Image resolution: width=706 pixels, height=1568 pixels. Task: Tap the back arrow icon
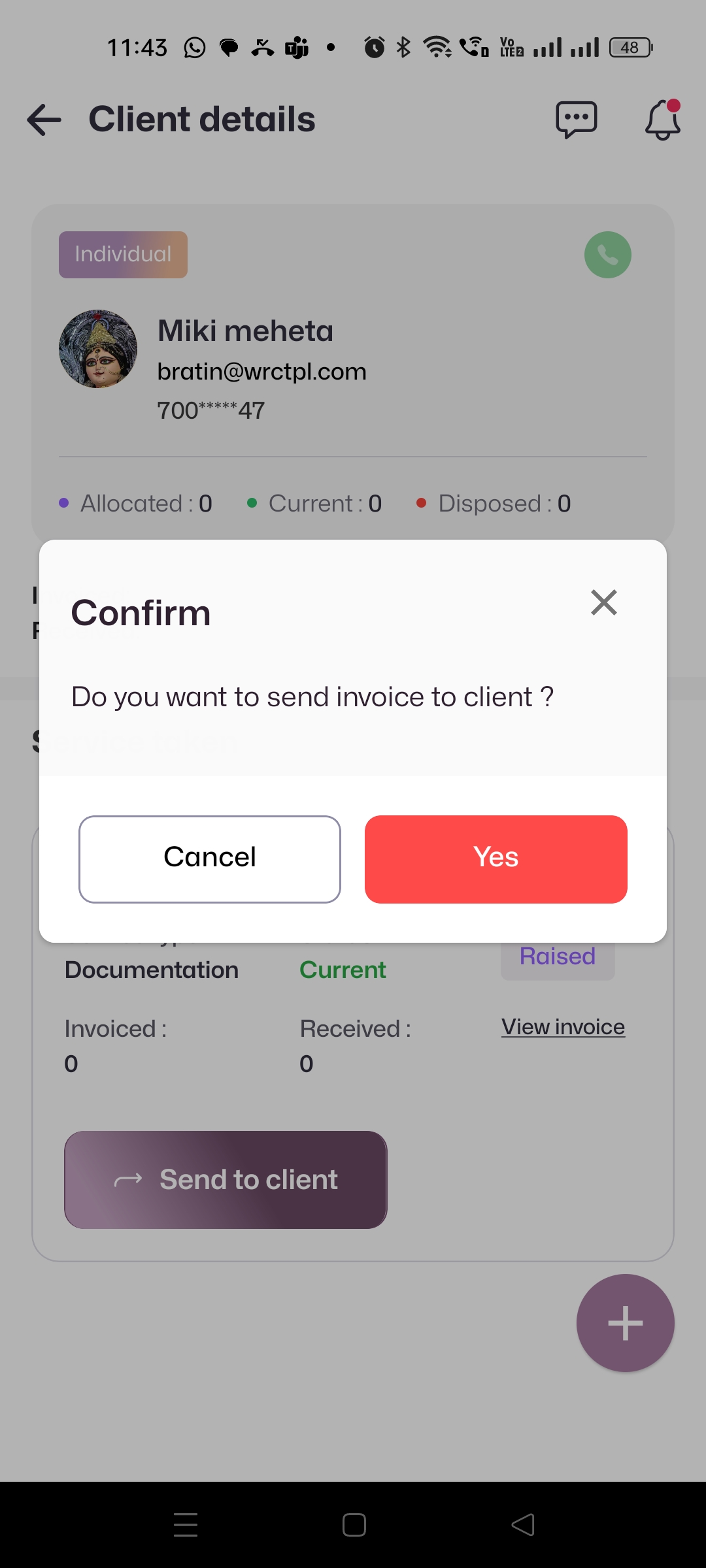click(x=44, y=120)
